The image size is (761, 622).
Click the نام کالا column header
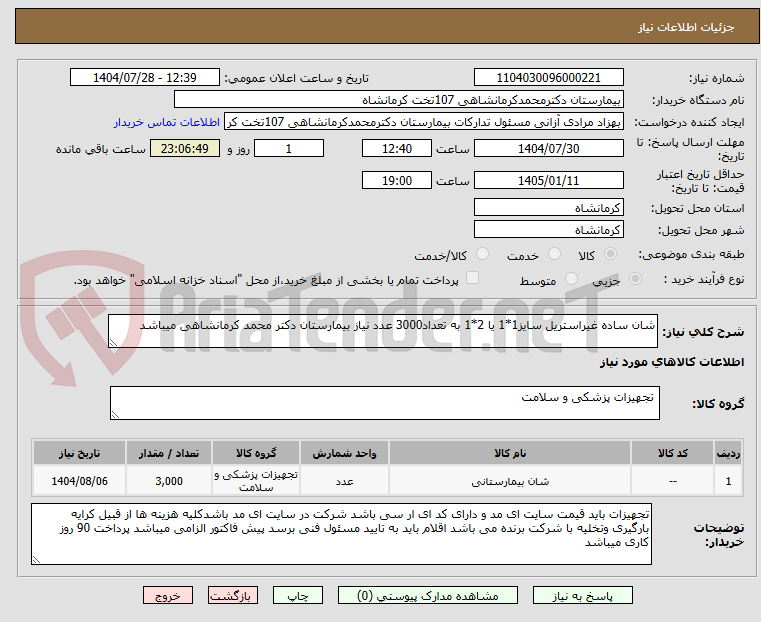point(510,453)
